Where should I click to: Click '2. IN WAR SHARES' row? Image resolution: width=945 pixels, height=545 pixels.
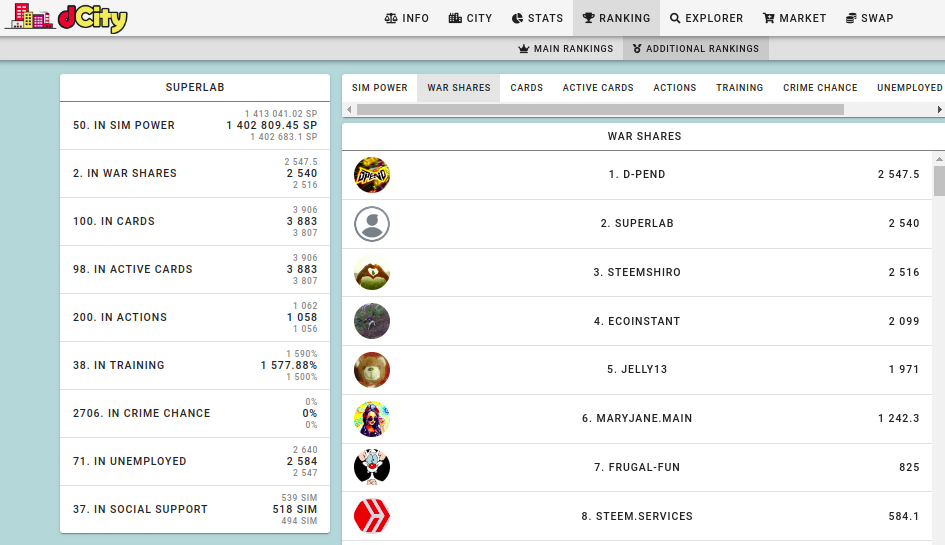[195, 174]
